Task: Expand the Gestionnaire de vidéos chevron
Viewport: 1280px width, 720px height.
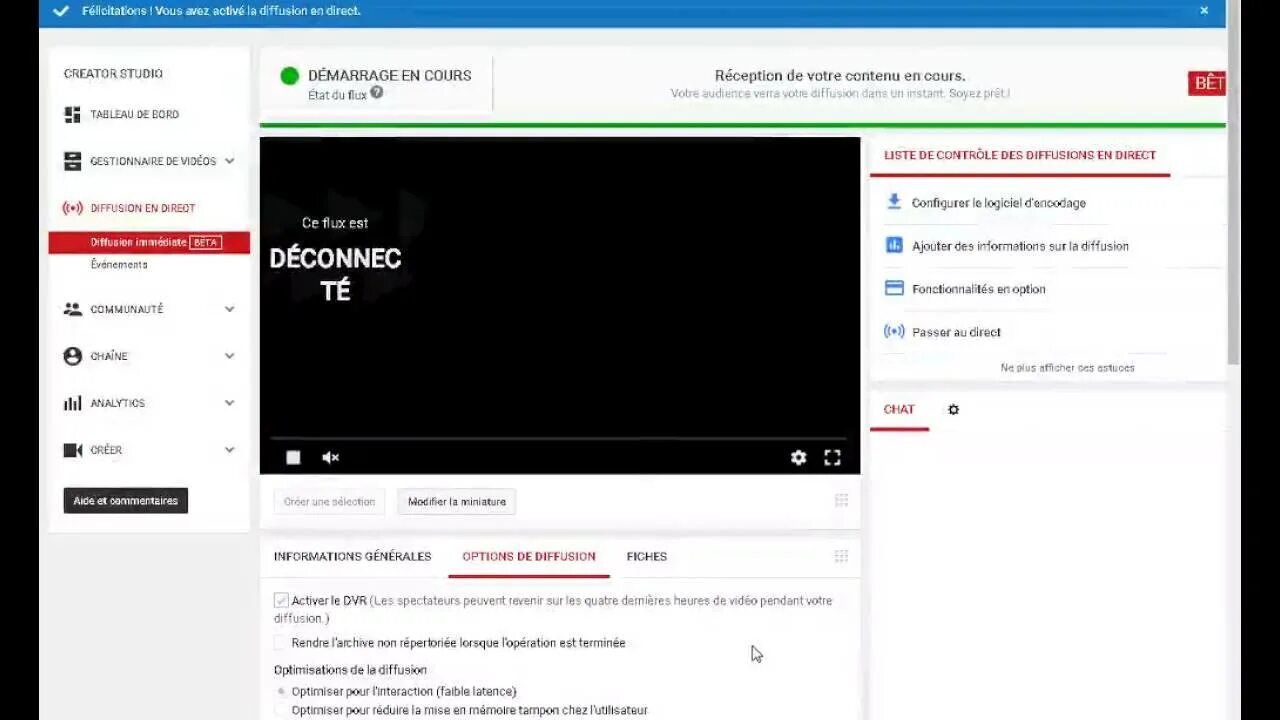Action: [x=229, y=161]
